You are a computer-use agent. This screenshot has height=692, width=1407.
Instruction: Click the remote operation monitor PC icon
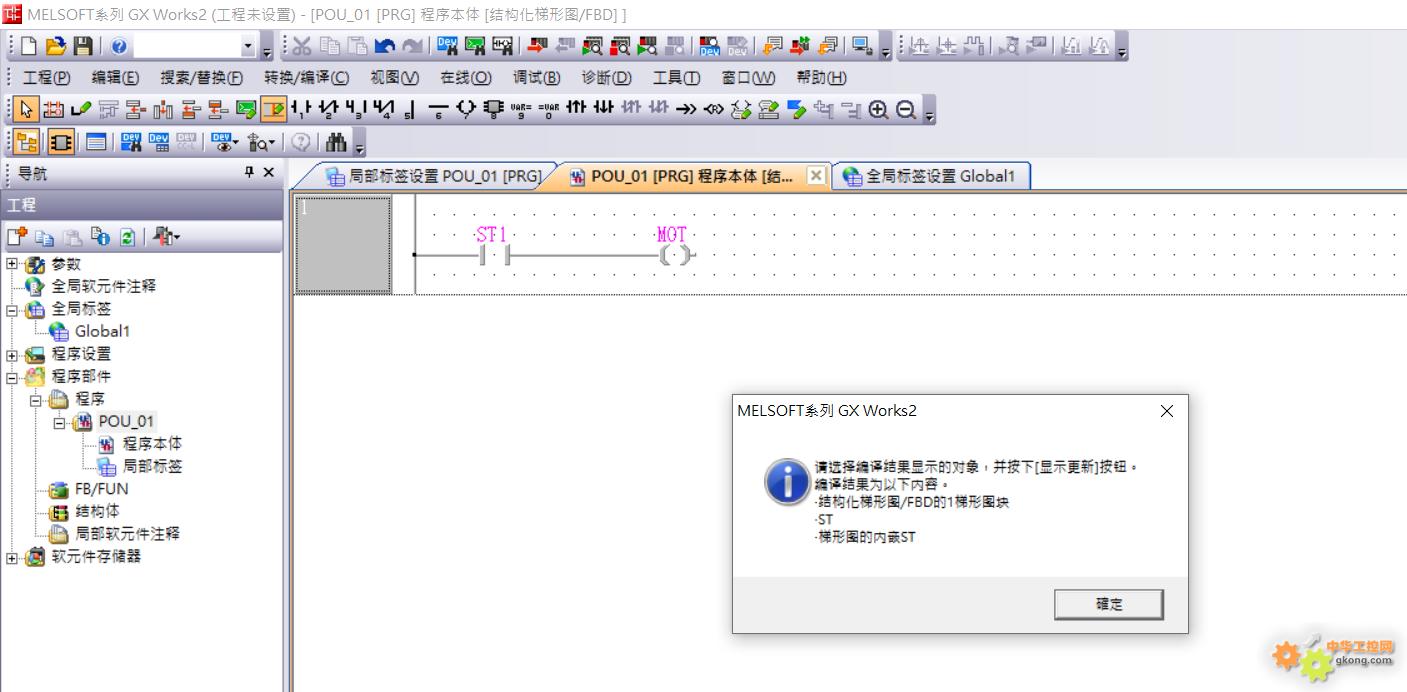(861, 46)
